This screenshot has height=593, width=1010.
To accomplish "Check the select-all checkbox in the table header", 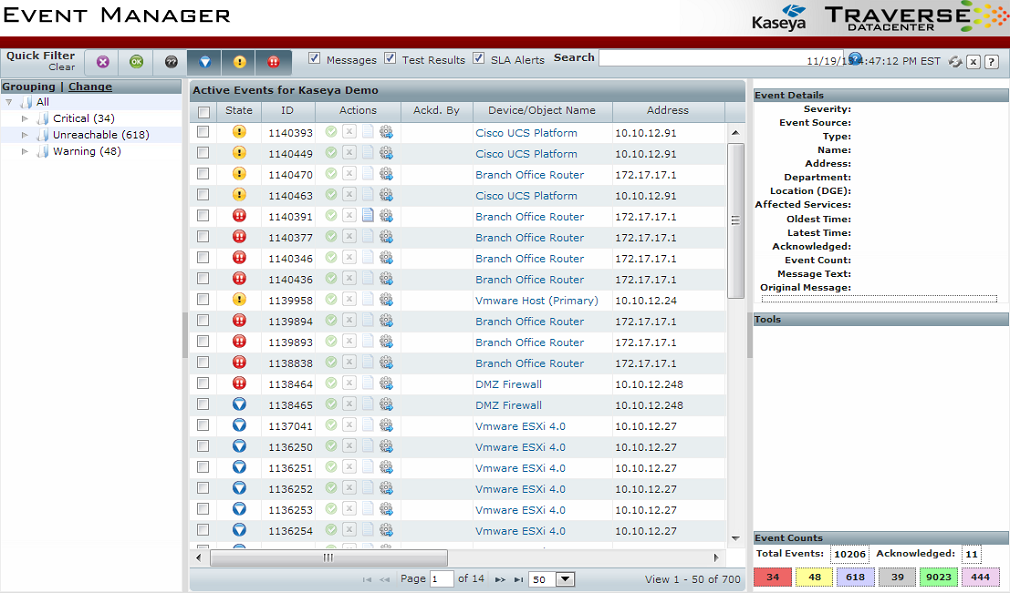I will 204,112.
